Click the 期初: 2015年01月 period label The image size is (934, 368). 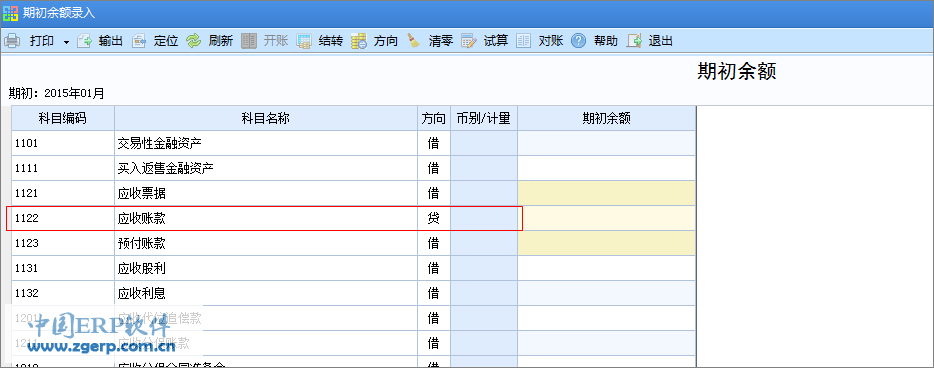click(x=57, y=93)
